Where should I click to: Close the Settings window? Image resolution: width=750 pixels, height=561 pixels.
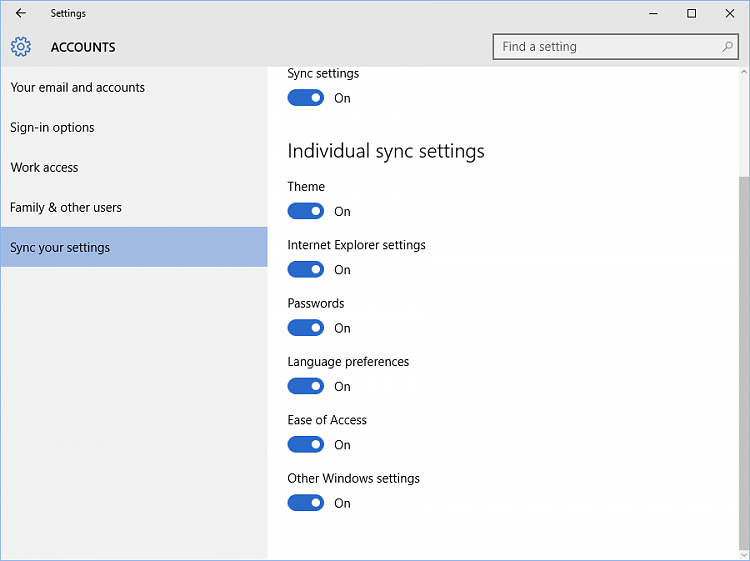tap(730, 13)
